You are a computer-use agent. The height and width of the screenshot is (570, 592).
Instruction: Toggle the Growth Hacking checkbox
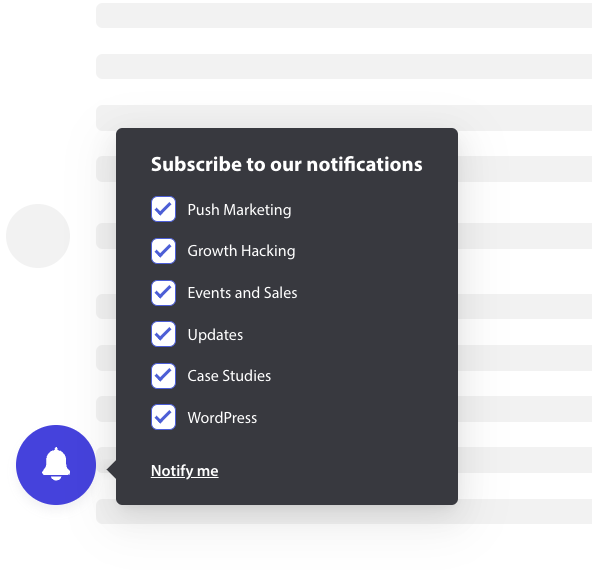coord(163,251)
